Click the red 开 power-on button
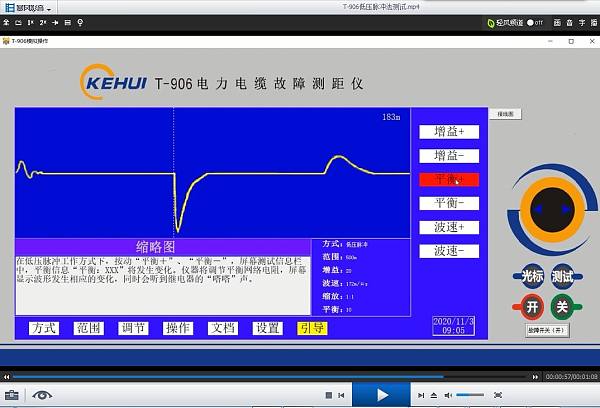Viewport: 600px width, 408px height. (x=532, y=307)
